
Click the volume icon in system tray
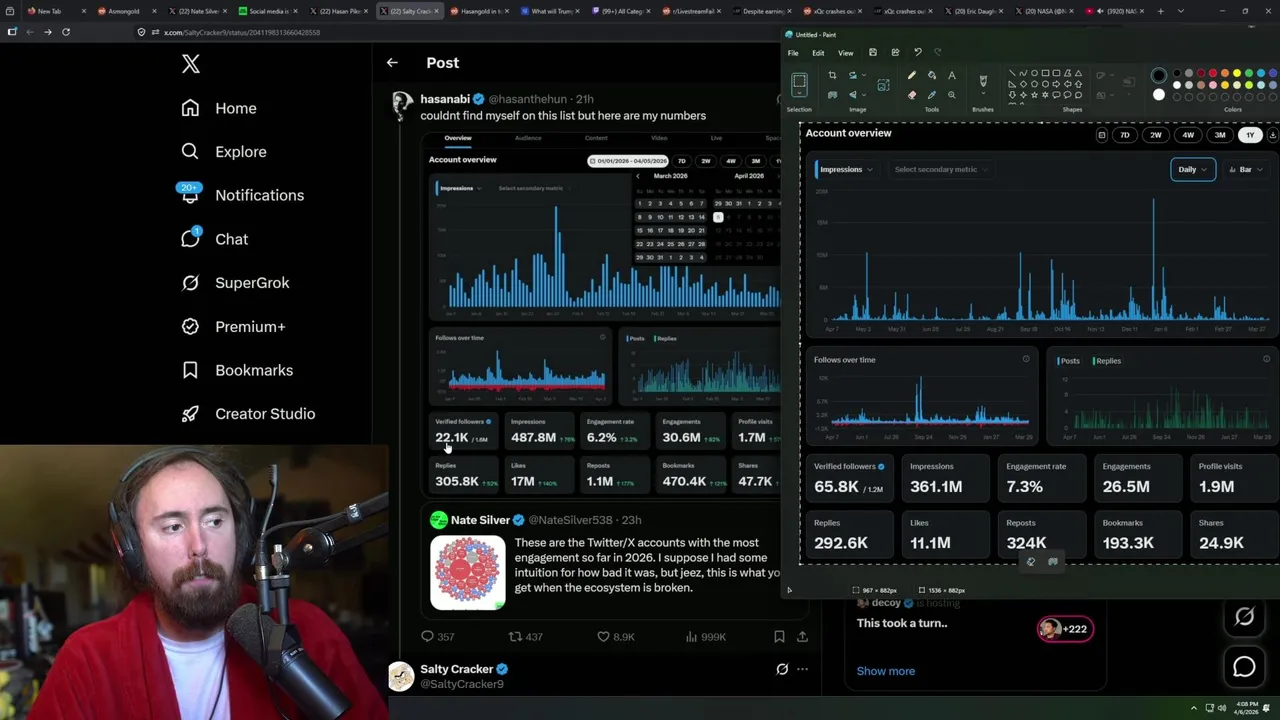pyautogui.click(x=1222, y=708)
